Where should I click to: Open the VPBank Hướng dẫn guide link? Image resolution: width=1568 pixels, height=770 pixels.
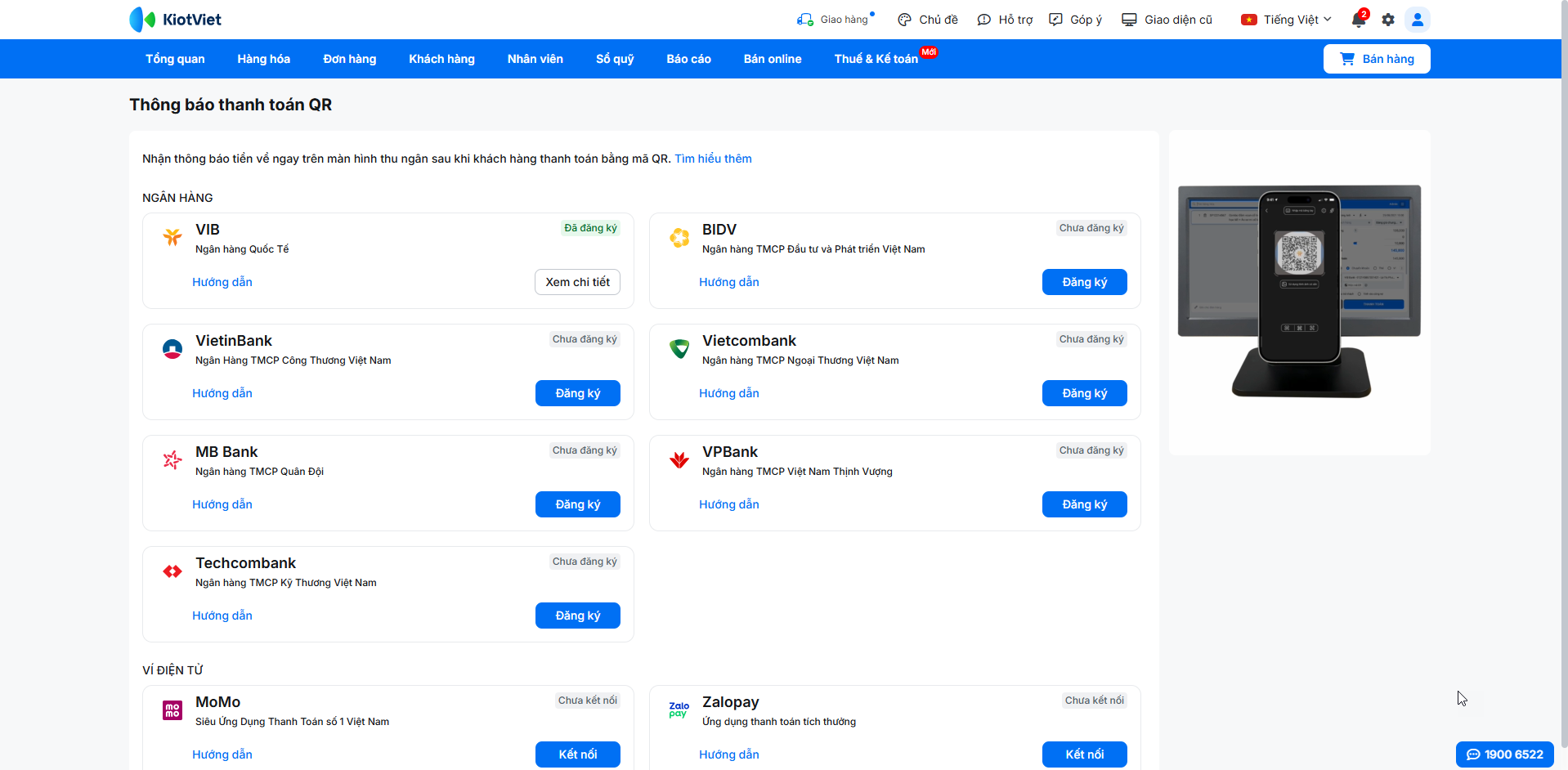[729, 504]
